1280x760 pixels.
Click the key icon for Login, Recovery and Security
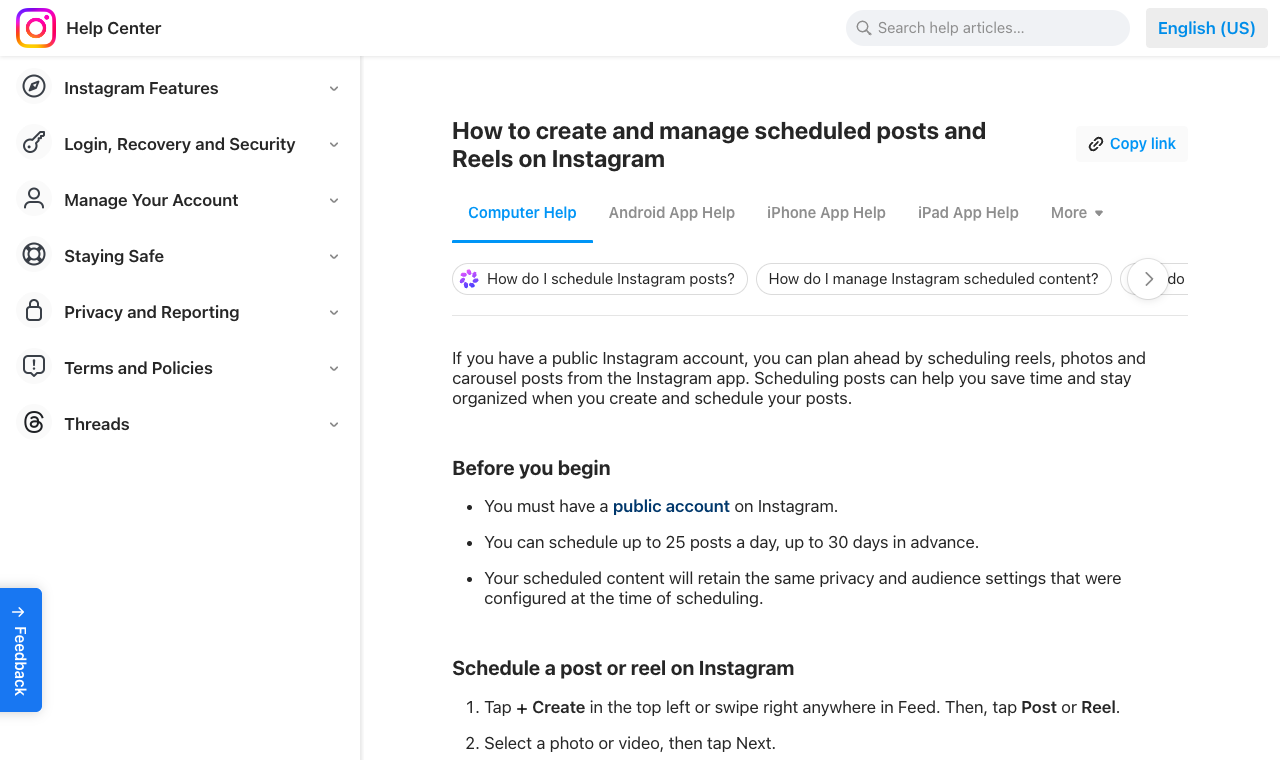click(34, 143)
